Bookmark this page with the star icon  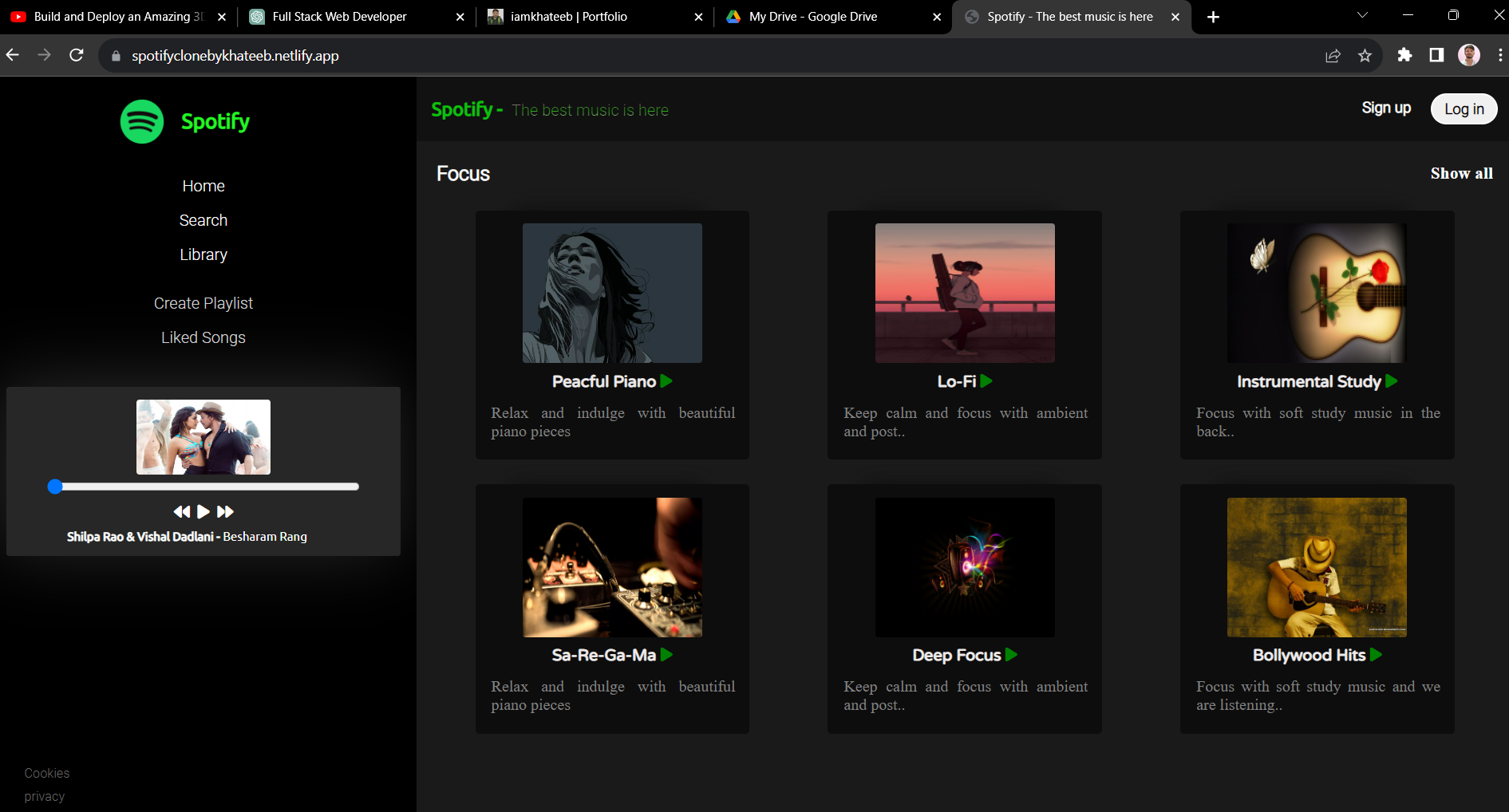1365,55
